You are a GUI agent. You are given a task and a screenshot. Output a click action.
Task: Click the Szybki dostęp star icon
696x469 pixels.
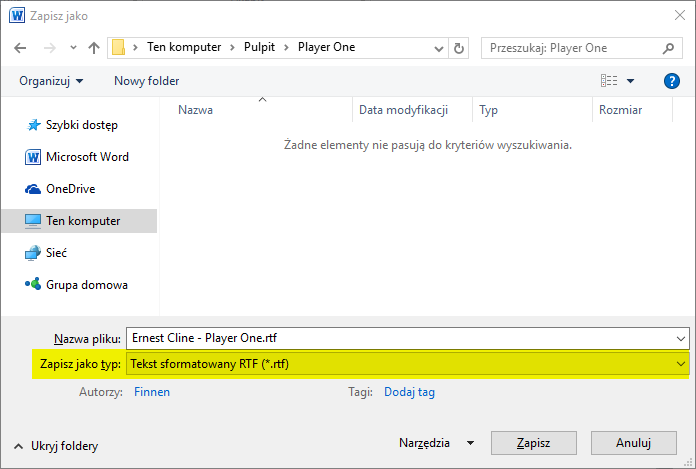33,125
